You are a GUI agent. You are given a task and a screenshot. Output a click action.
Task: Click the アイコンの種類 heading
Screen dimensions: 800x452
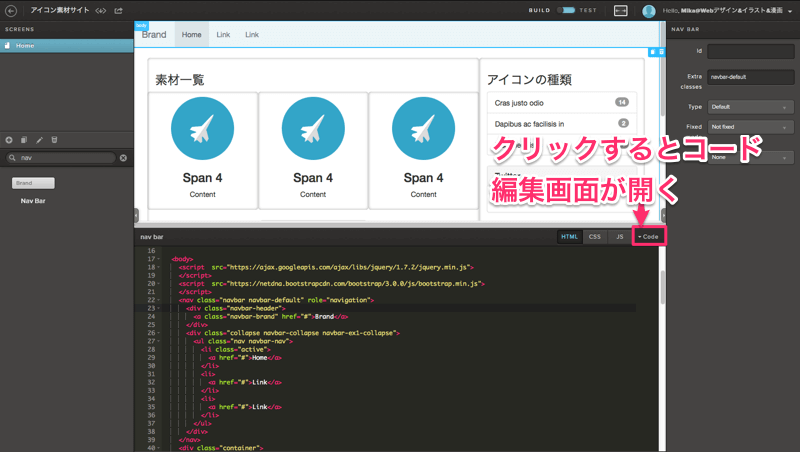tap(529, 80)
